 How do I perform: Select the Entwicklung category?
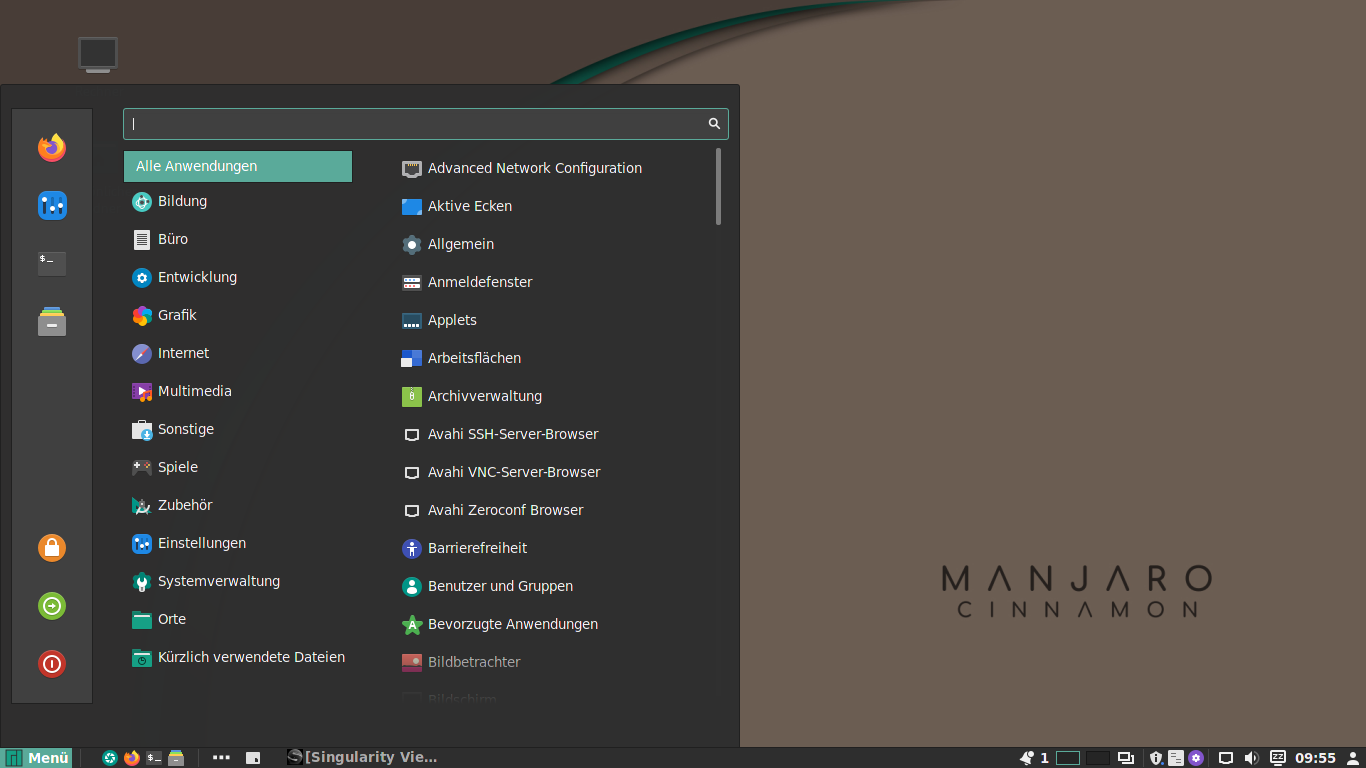click(238, 277)
